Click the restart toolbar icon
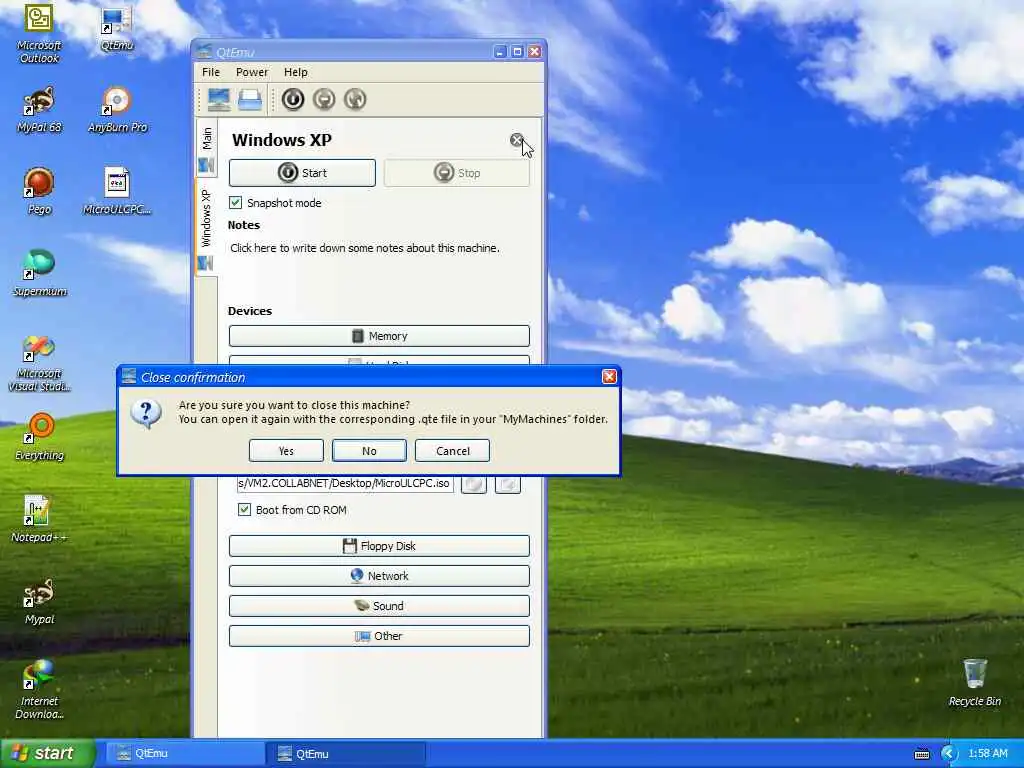The width and height of the screenshot is (1024, 768). click(355, 99)
